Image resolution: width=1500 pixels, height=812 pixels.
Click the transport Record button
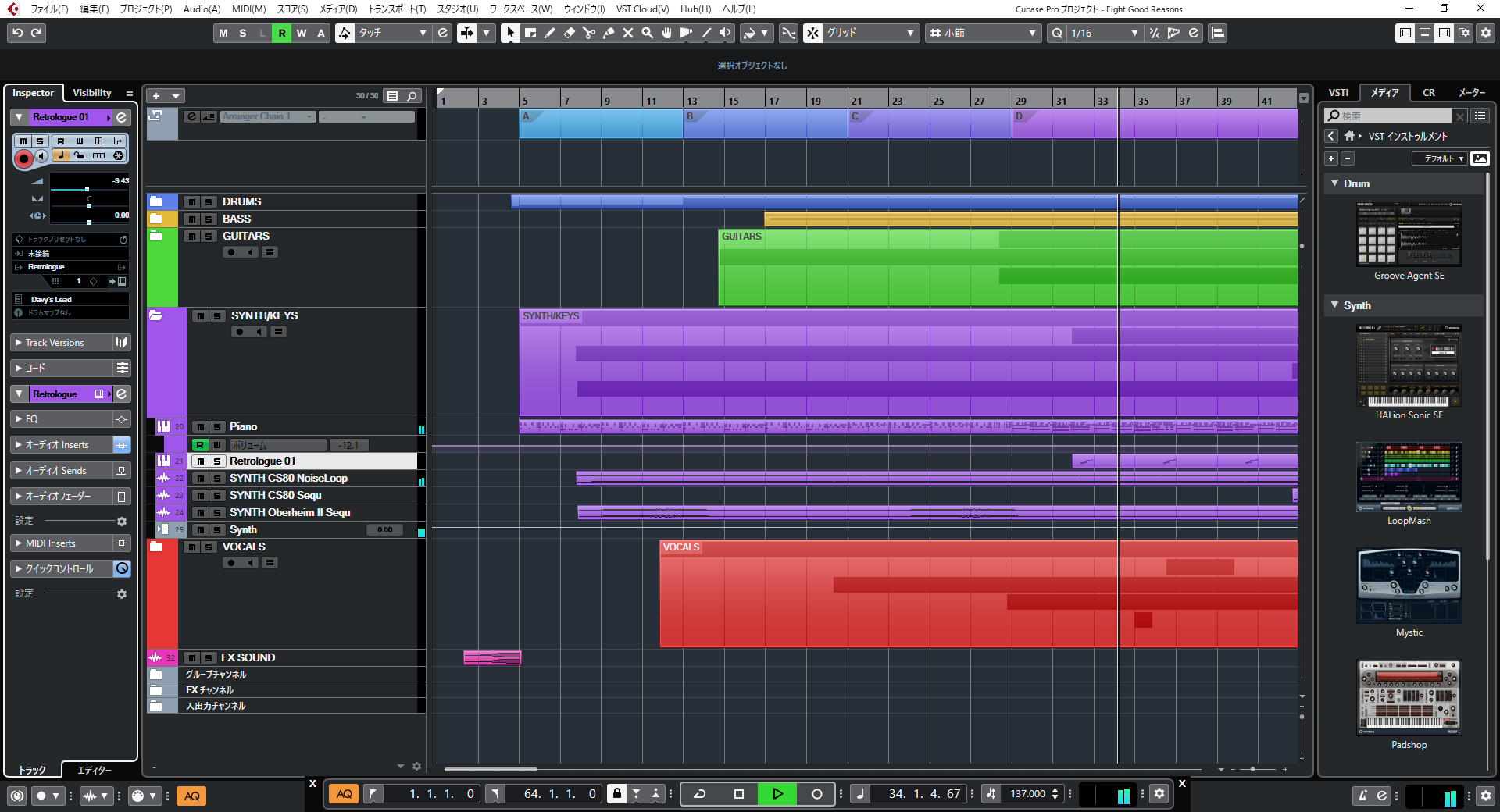pos(816,794)
